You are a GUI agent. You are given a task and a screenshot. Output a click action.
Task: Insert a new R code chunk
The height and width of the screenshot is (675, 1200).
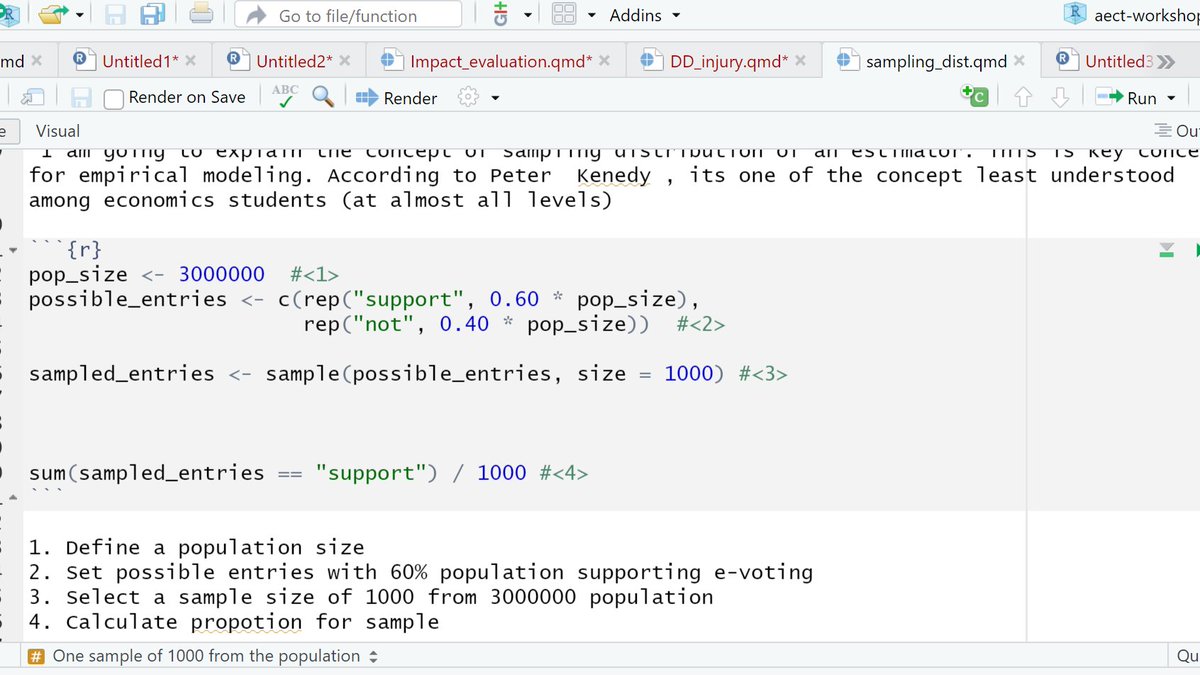tap(974, 96)
